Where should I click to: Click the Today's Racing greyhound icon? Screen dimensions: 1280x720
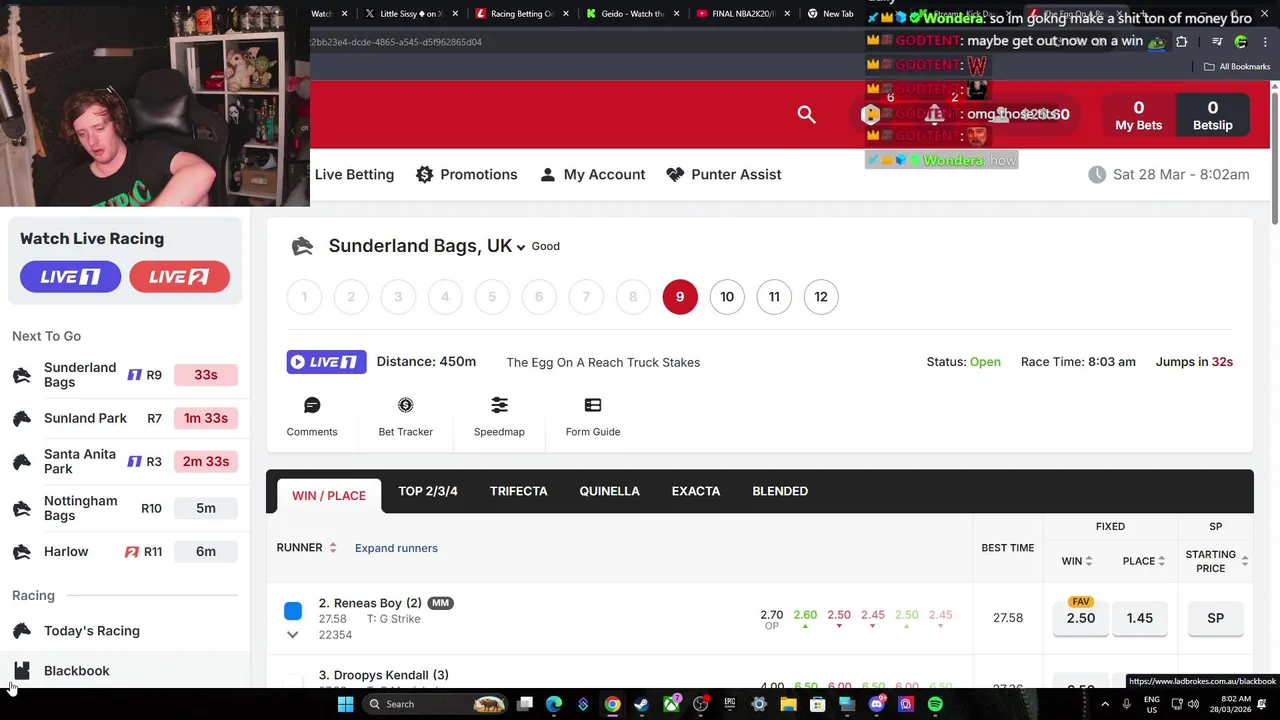(22, 631)
